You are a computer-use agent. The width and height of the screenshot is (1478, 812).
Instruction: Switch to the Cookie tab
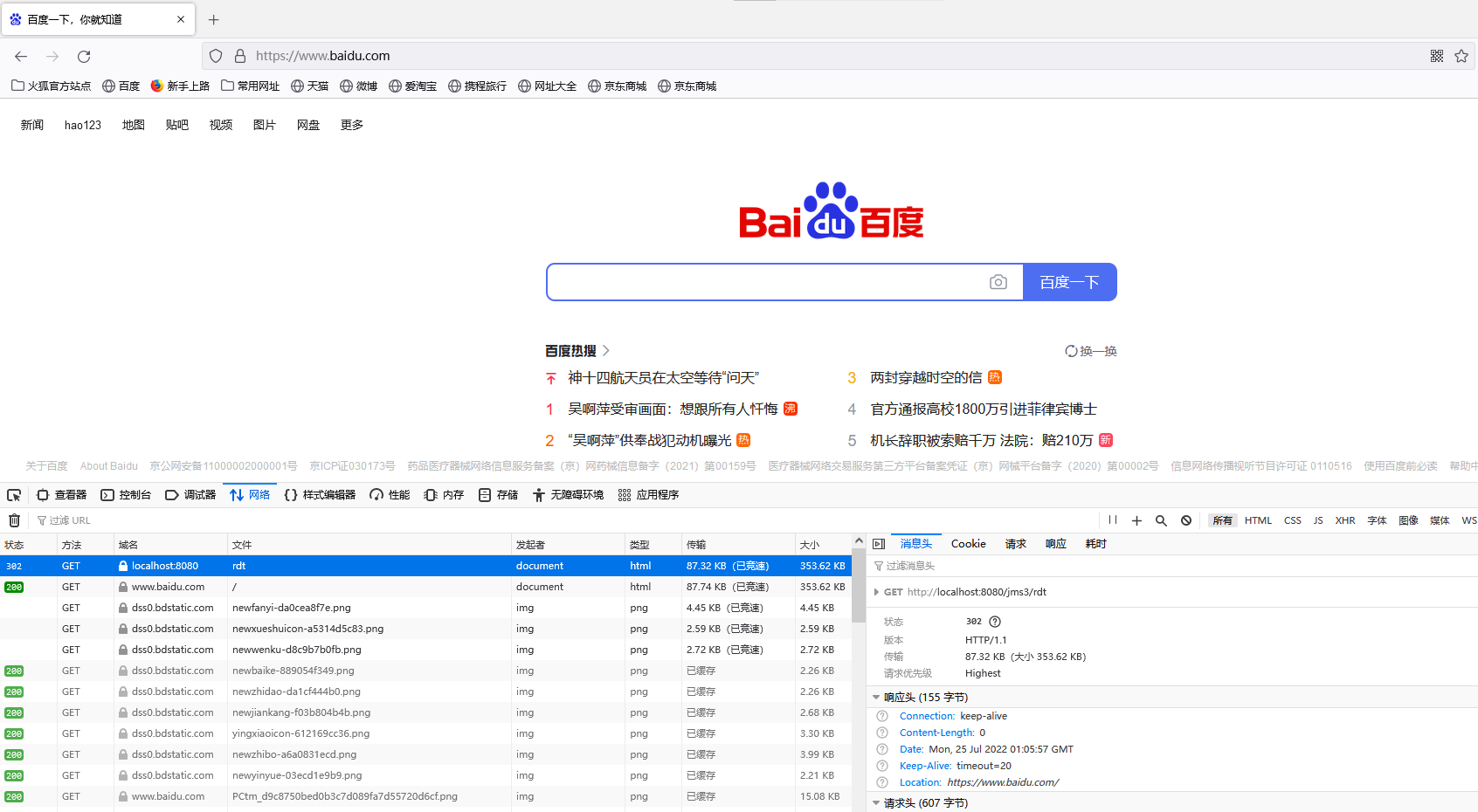[968, 543]
